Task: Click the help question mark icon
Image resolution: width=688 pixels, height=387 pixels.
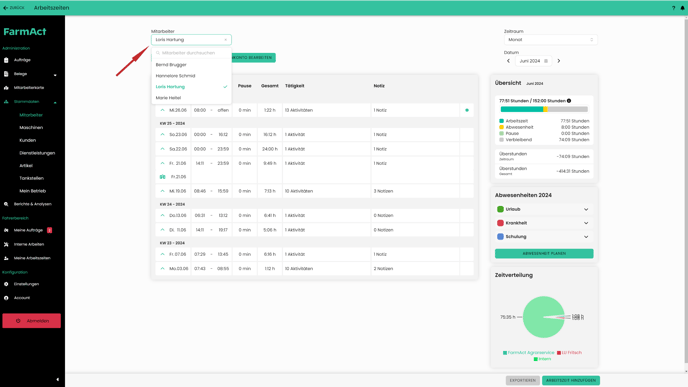Action: click(x=674, y=8)
